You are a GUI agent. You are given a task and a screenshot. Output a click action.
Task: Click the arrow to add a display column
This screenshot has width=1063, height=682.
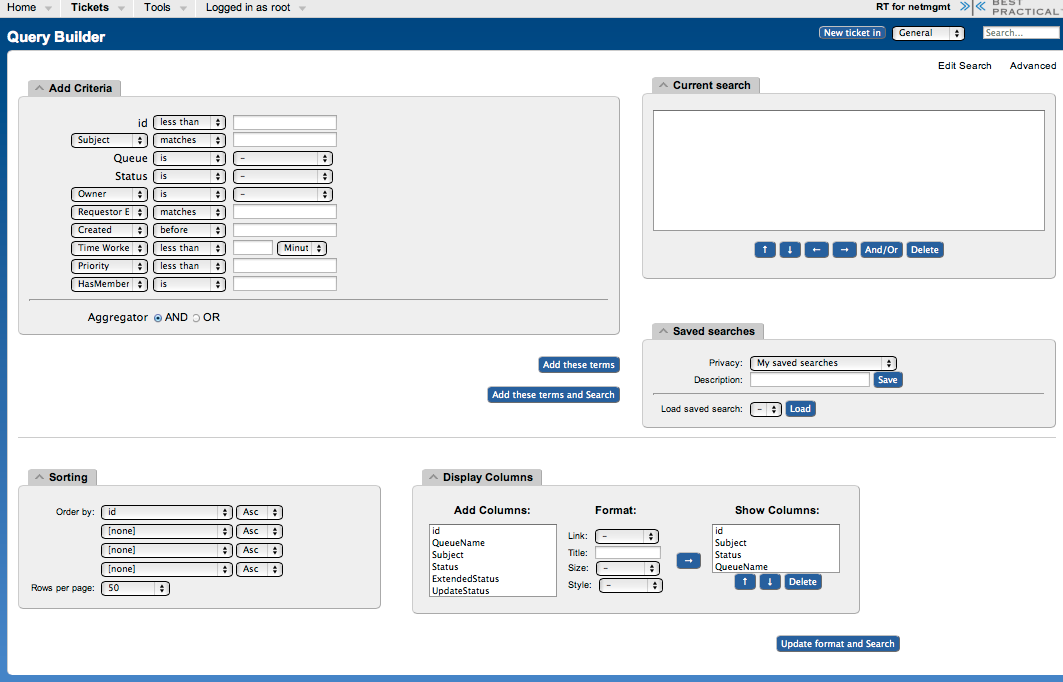tap(689, 561)
